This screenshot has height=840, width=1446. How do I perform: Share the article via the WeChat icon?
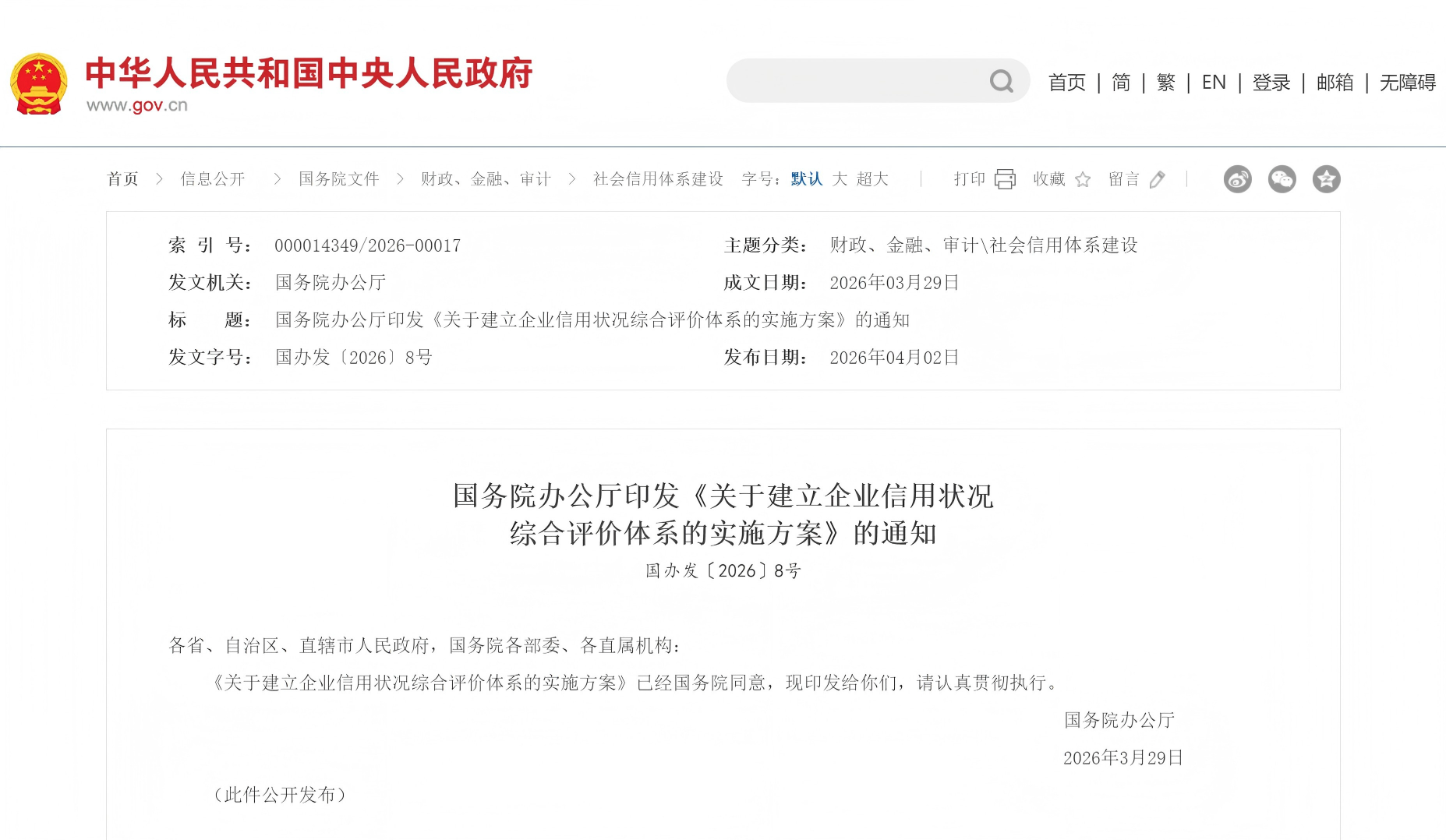coord(1281,178)
